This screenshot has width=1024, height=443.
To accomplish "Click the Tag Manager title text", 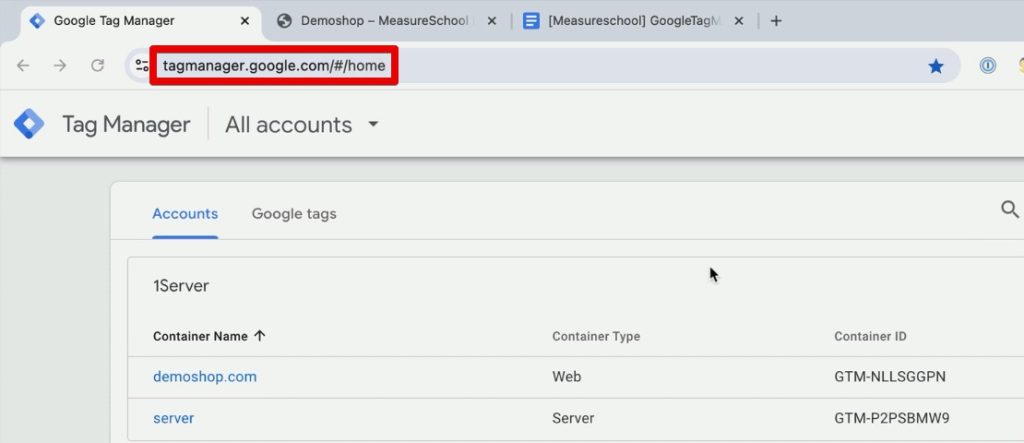I will (126, 124).
